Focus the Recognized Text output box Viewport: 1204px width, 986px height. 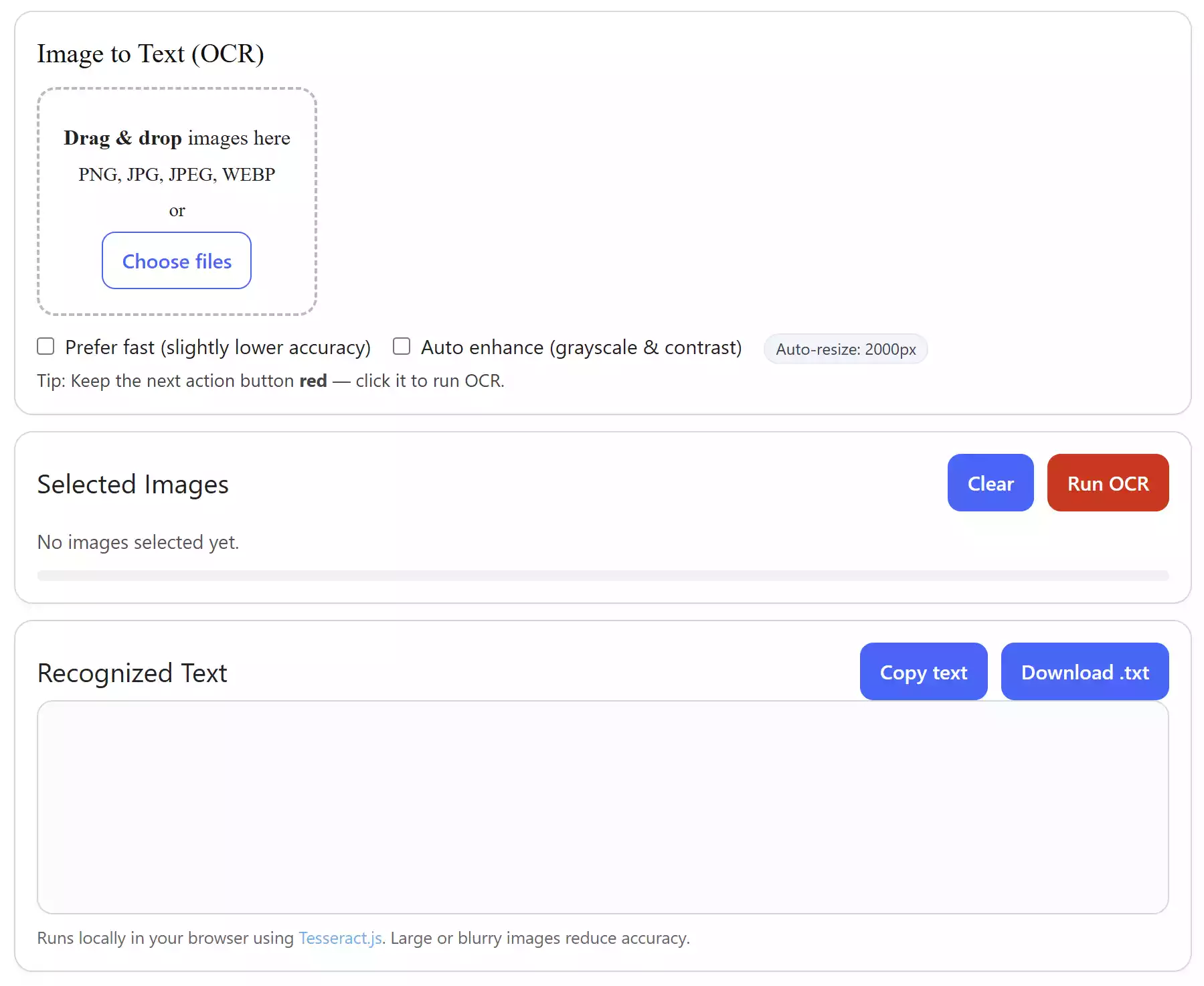[602, 807]
